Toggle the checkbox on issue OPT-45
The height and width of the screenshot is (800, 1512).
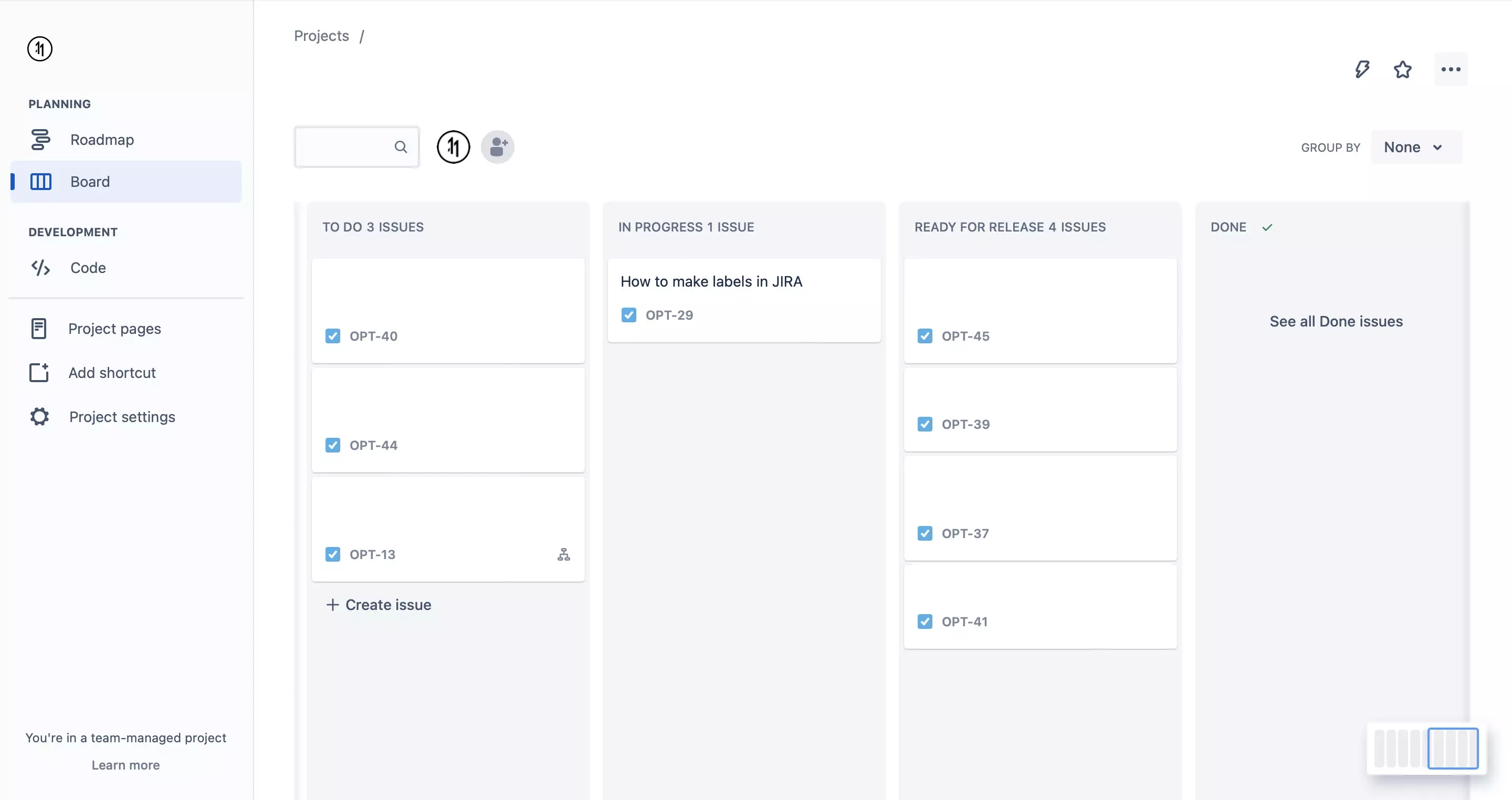(925, 336)
